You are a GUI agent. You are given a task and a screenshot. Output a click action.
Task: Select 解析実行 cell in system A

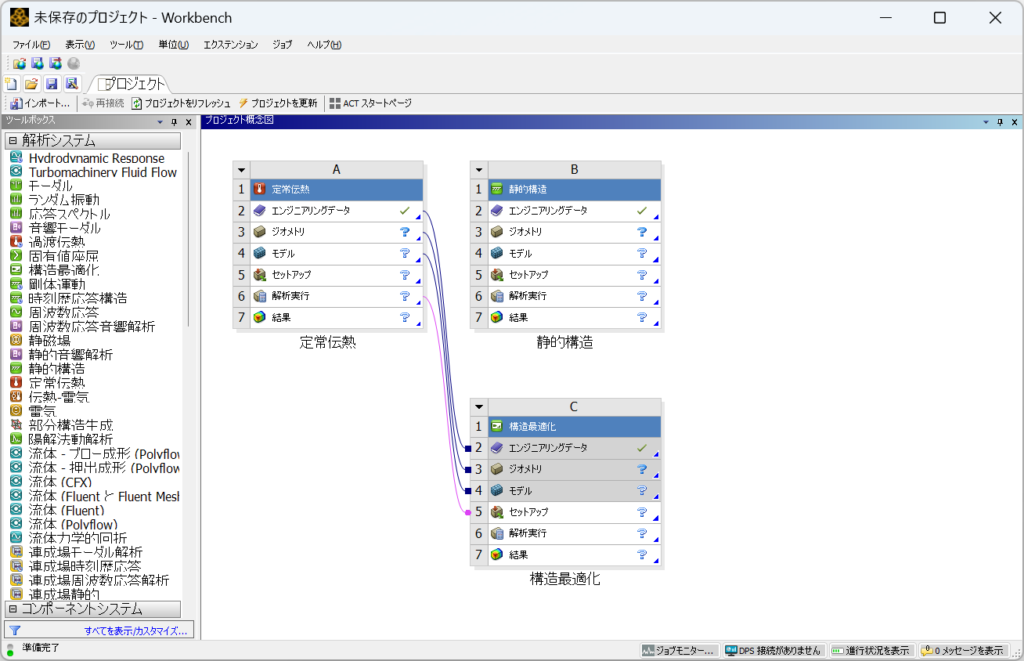click(336, 296)
